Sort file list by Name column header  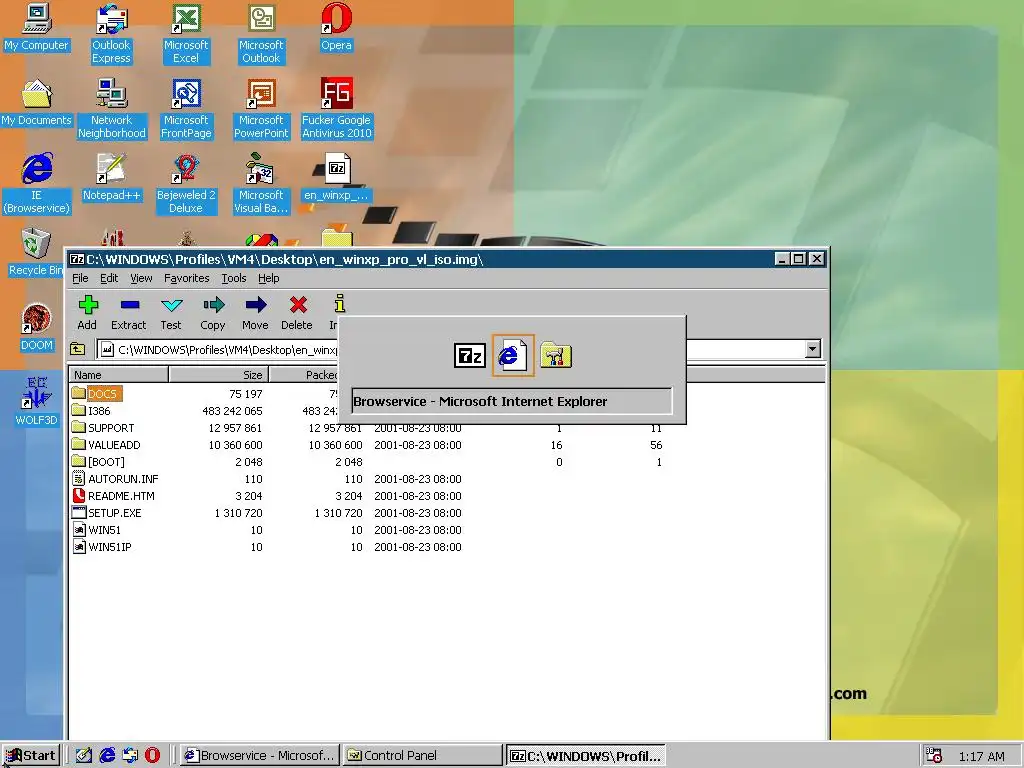click(119, 375)
